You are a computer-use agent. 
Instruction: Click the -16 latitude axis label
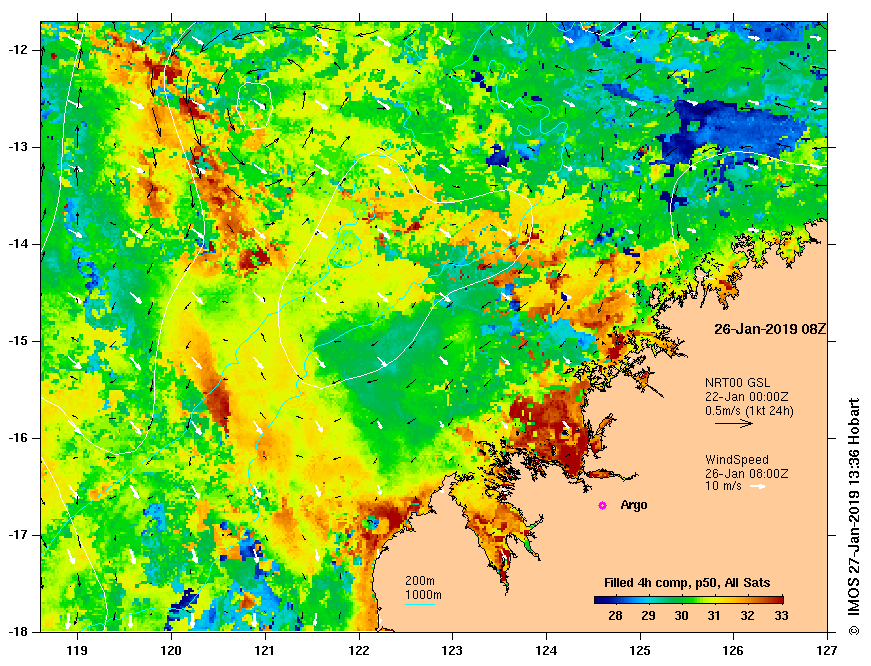pyautogui.click(x=17, y=438)
